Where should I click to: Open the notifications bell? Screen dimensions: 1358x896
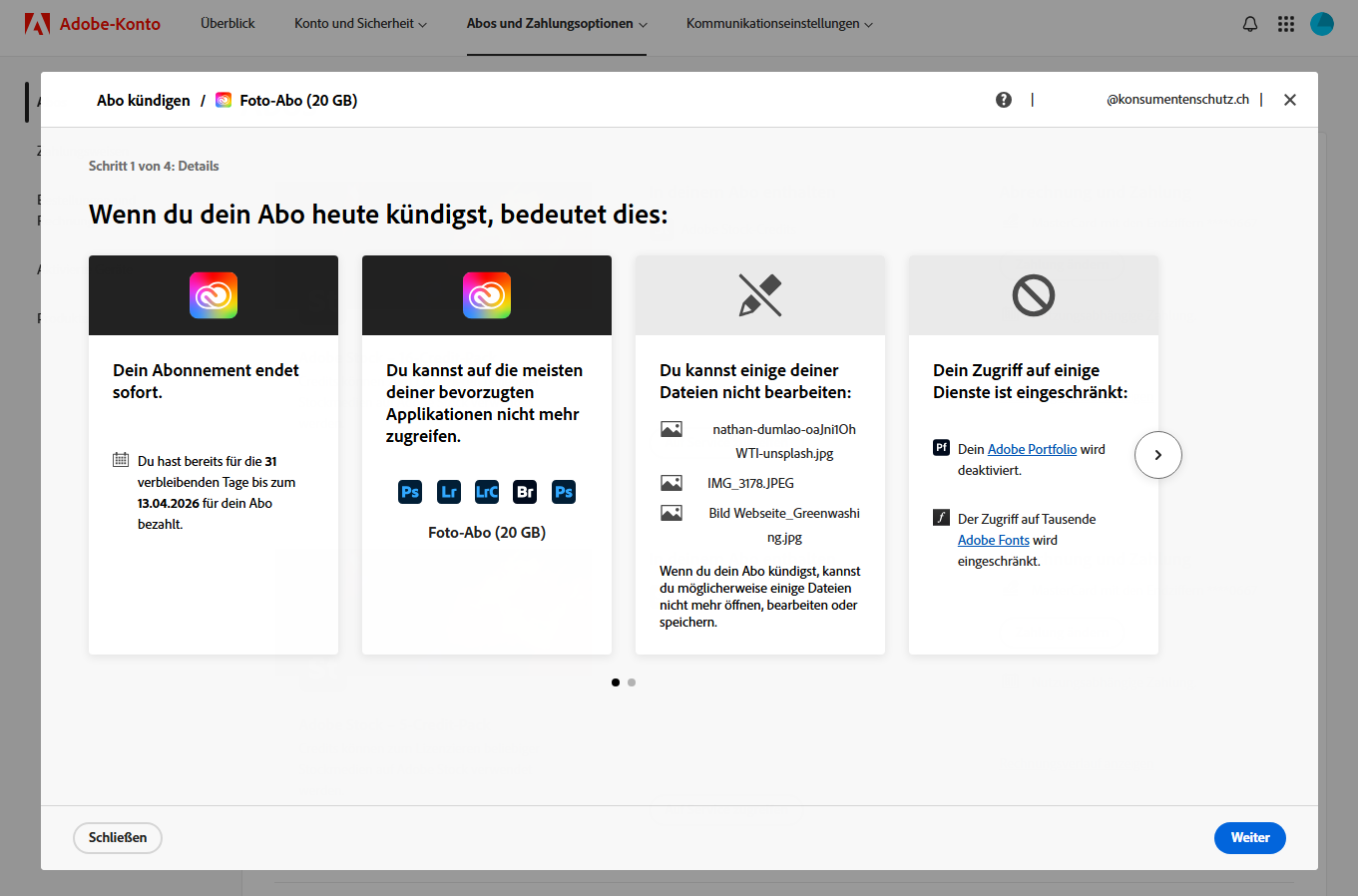[1249, 24]
